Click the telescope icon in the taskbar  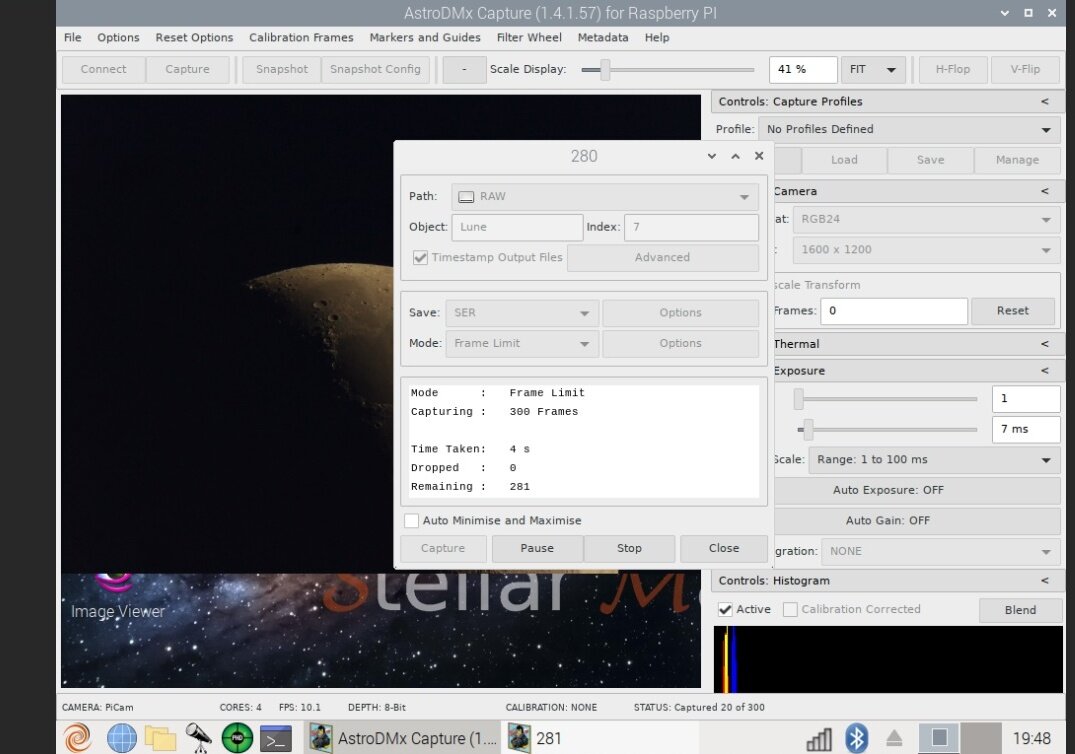pos(199,738)
